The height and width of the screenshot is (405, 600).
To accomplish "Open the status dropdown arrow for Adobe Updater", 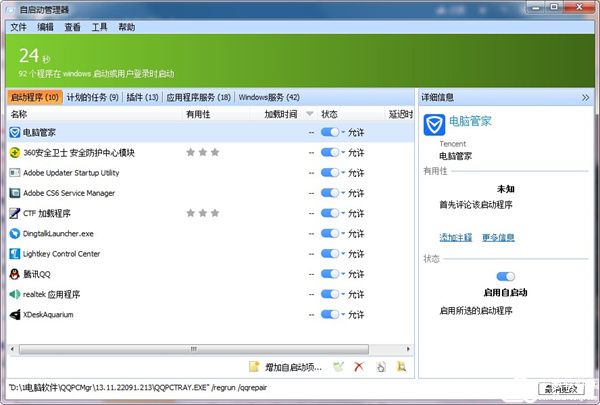I will [x=343, y=172].
